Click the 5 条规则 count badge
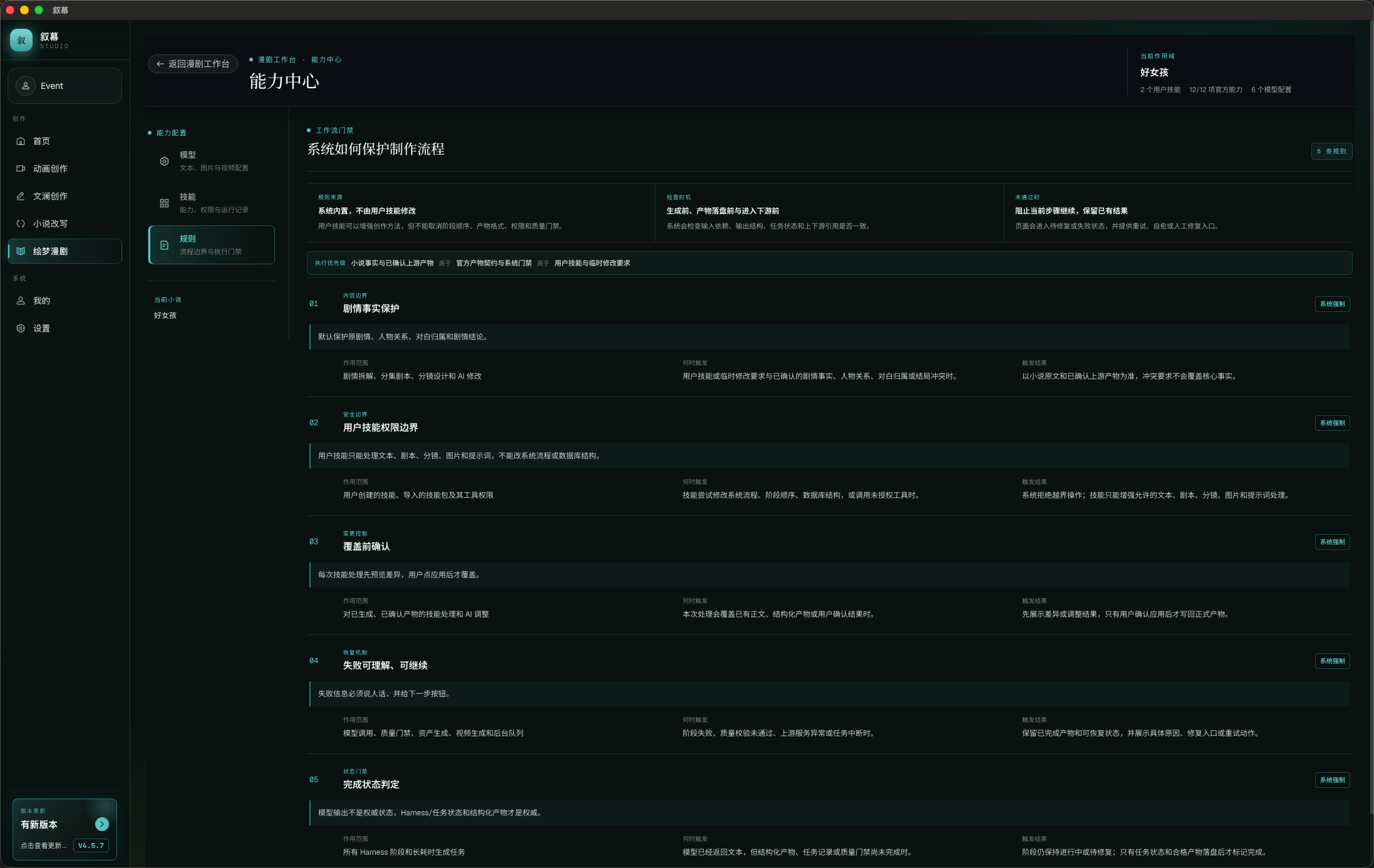 click(x=1332, y=151)
